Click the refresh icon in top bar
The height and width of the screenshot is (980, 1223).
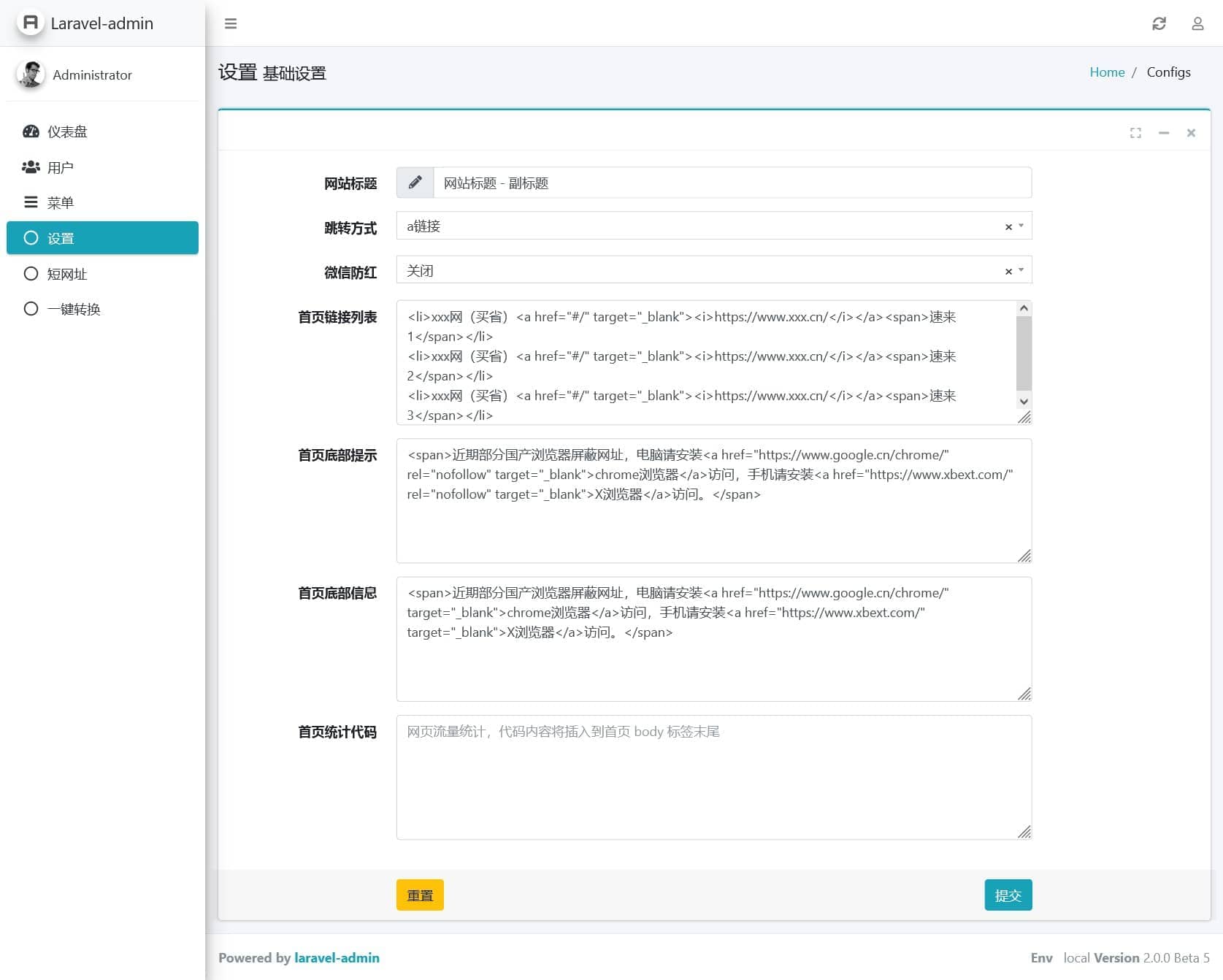point(1159,23)
